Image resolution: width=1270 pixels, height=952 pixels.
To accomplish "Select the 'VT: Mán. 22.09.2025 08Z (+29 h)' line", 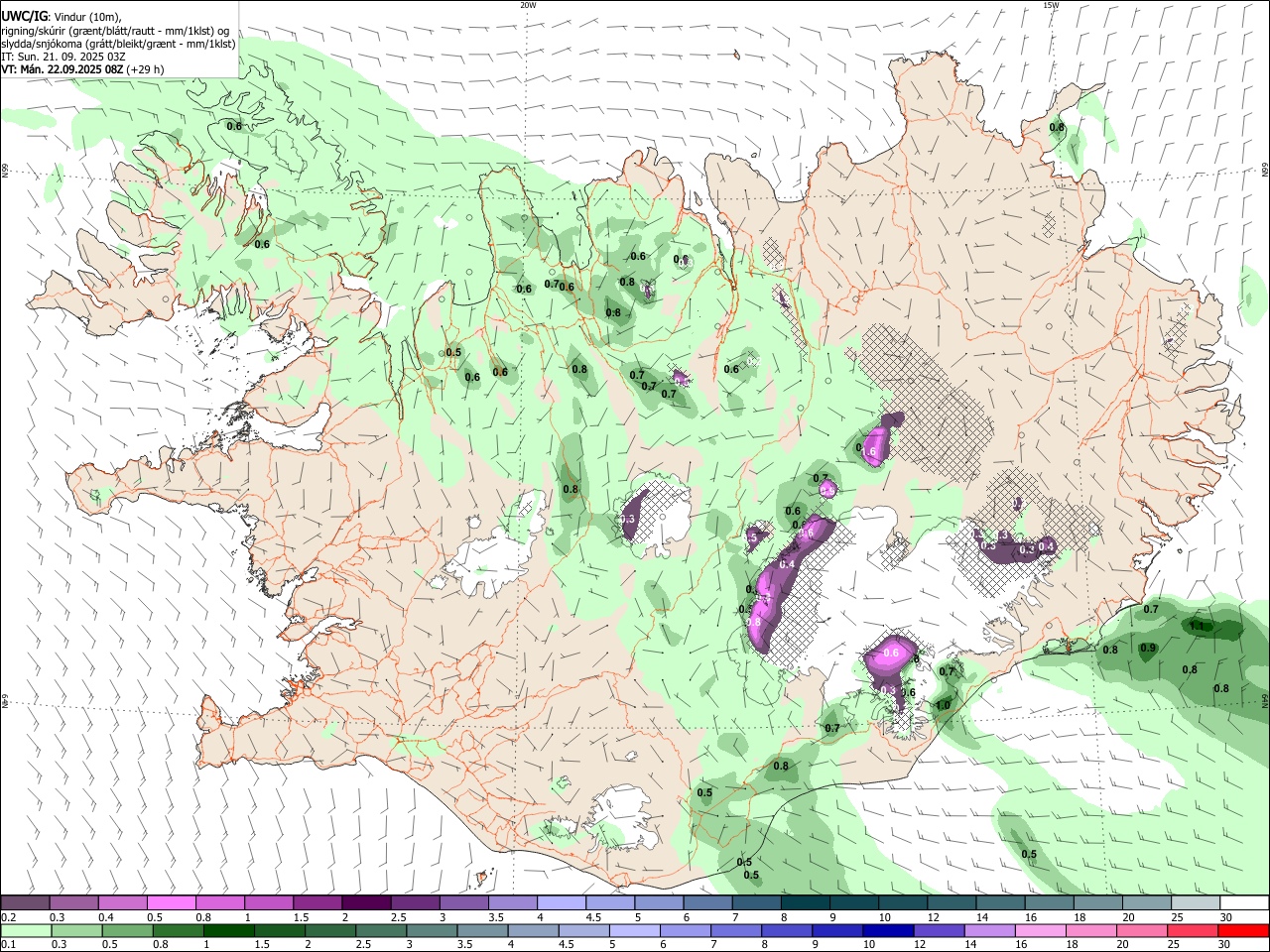I will (83, 69).
